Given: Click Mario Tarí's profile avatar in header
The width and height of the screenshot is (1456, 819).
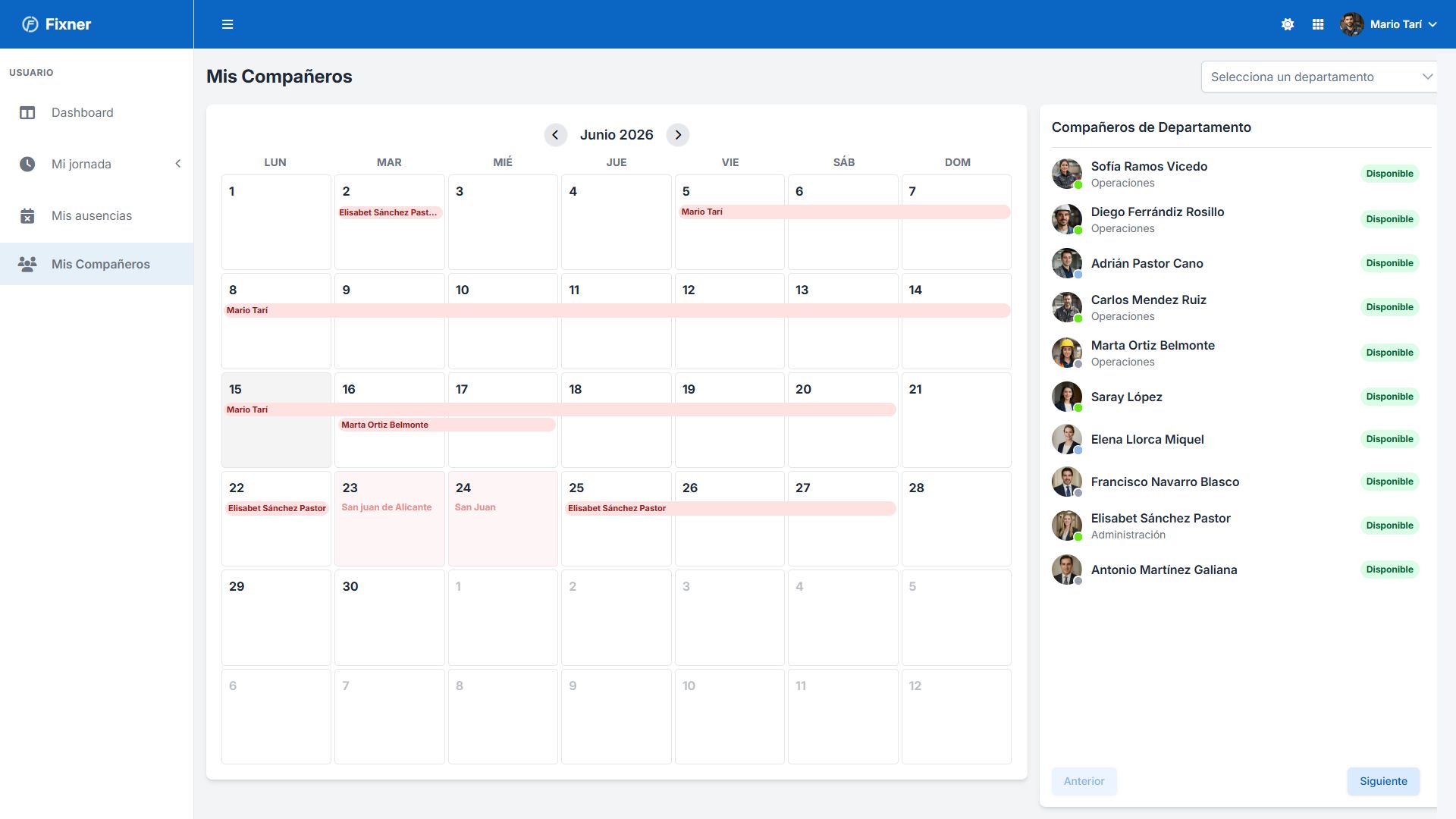Looking at the screenshot, I should coord(1351,24).
